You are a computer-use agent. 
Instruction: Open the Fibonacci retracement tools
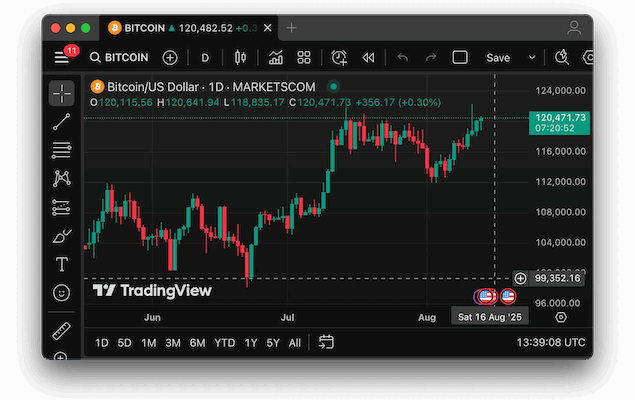pyautogui.click(x=62, y=150)
